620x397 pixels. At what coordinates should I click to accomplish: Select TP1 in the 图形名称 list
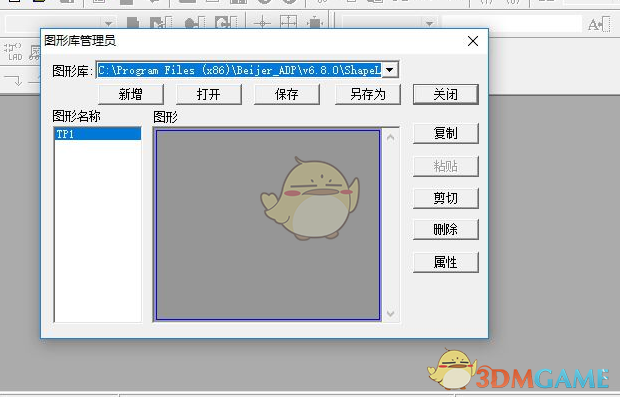(x=98, y=134)
